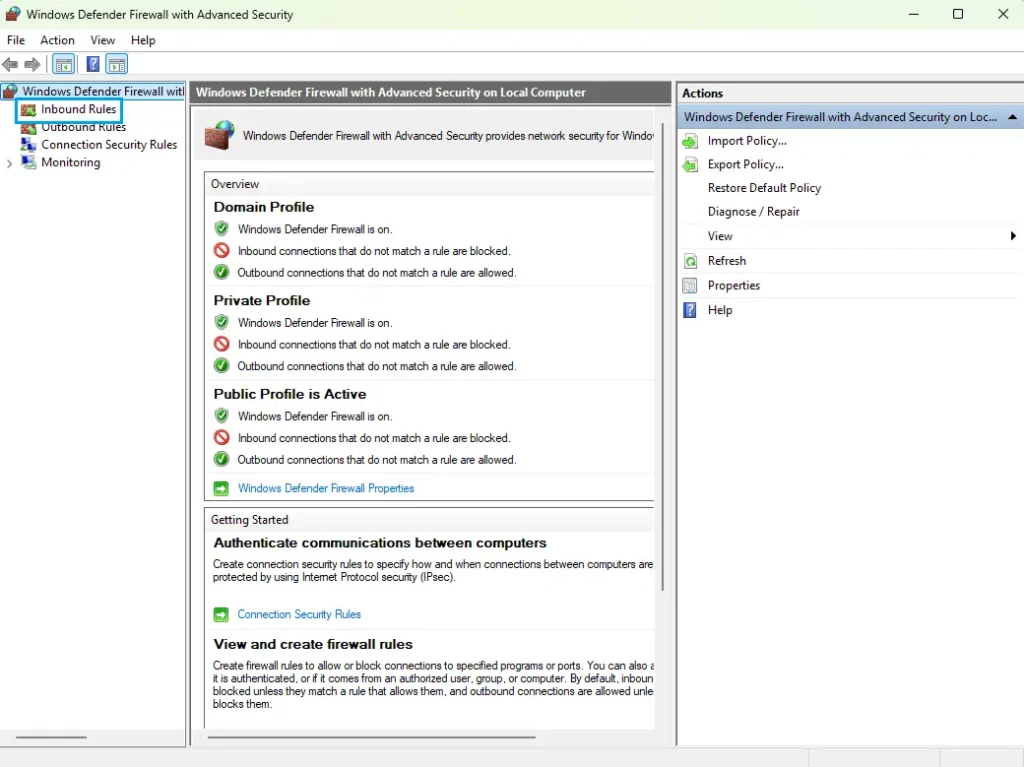This screenshot has width=1024, height=767.
Task: Select the Windows Defender Firewall root tree node
Action: click(93, 91)
